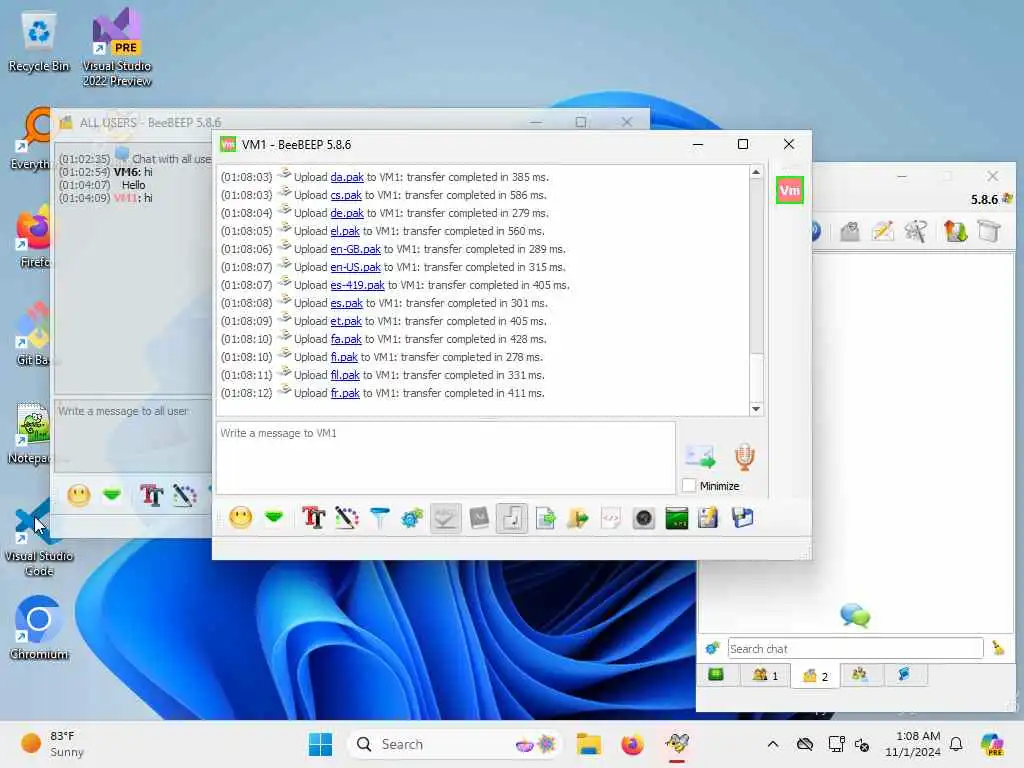
Task: Switch to the blue flag tab in main window
Action: click(904, 674)
